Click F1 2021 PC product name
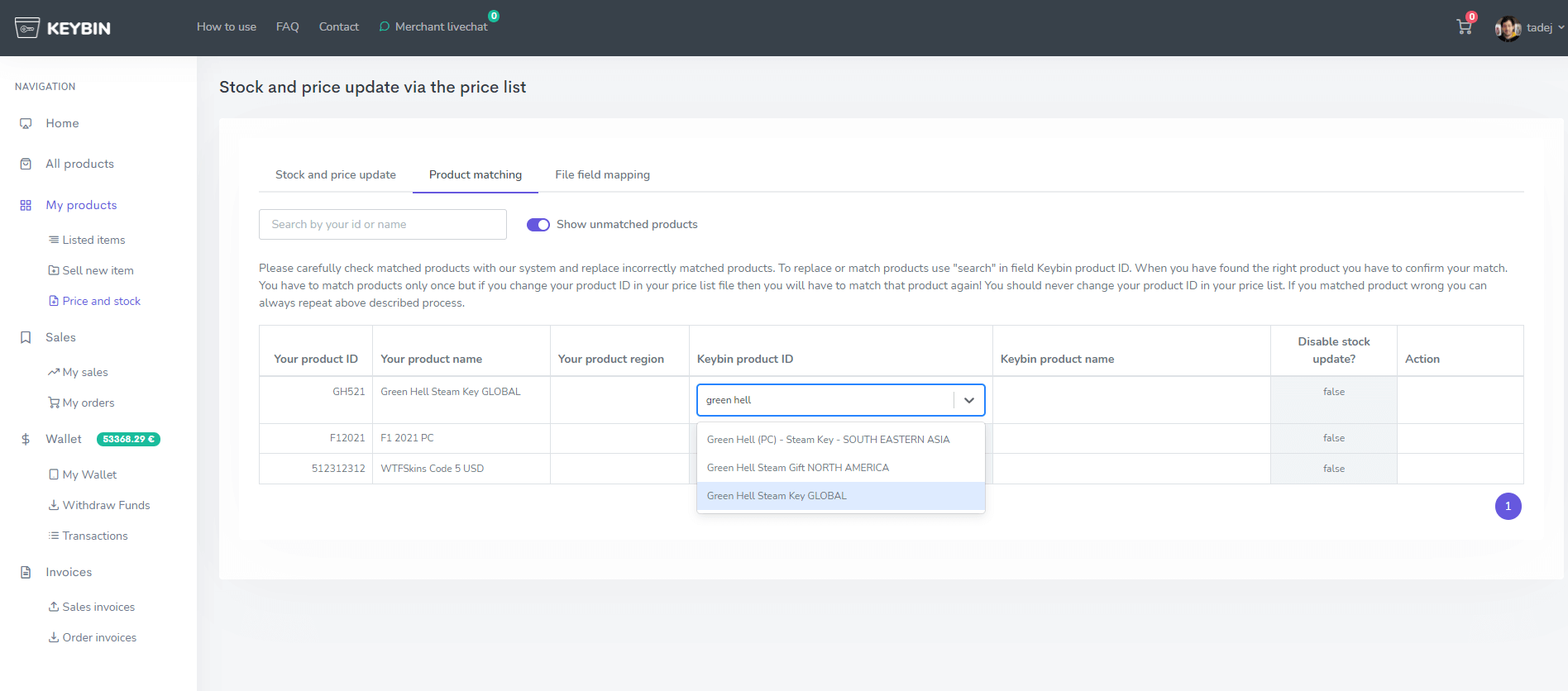This screenshot has width=1568, height=691. [x=407, y=438]
